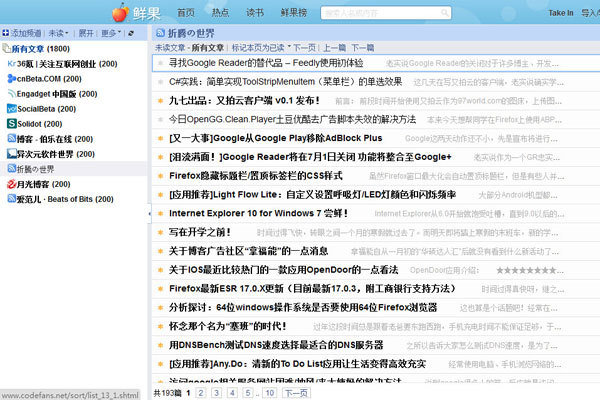Image resolution: width=600 pixels, height=400 pixels.
Task: Collapse the sidebar with the splitter arrow
Action: pos(149,213)
